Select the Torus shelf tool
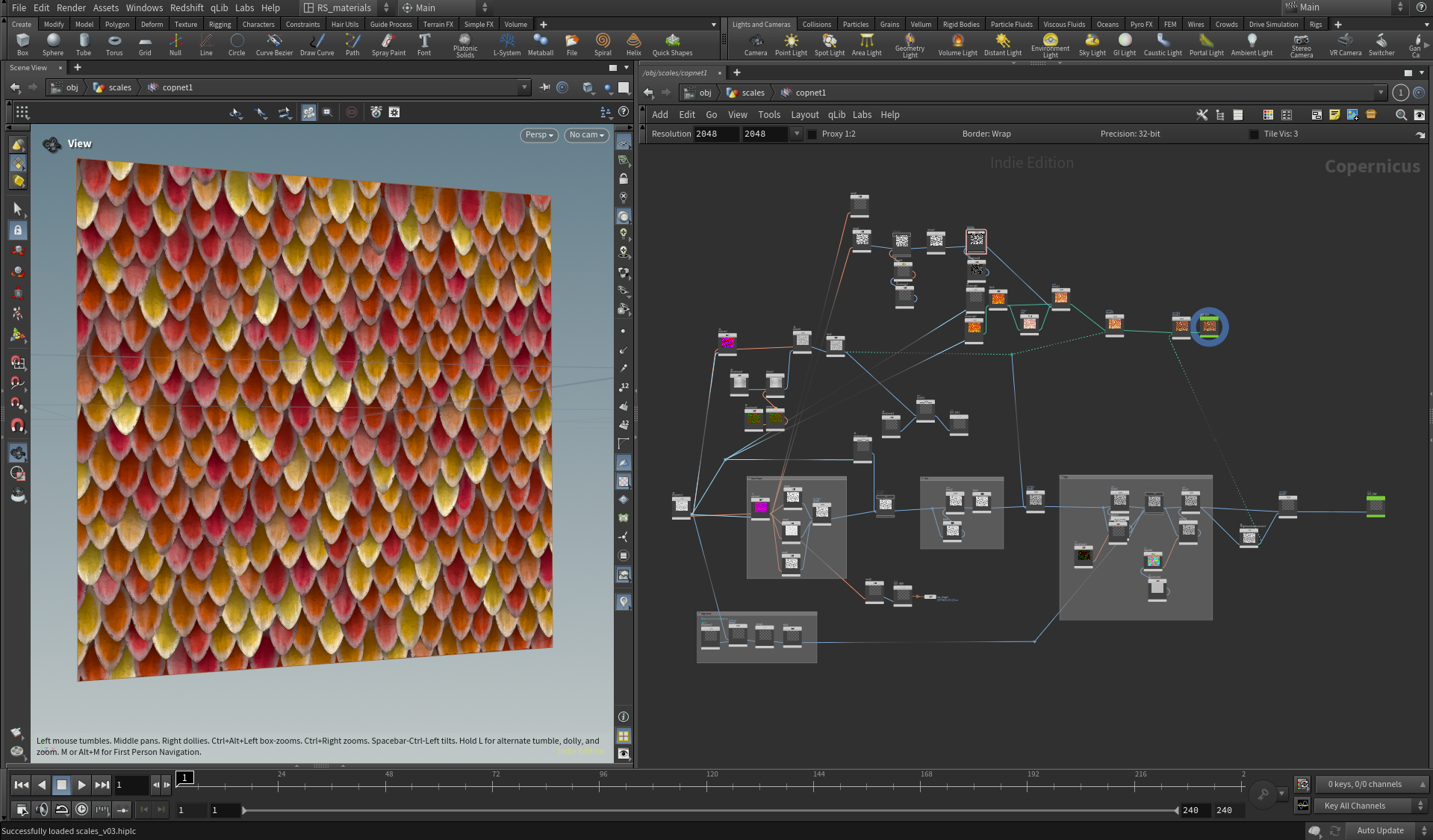Viewport: 1433px width, 840px height. point(114,44)
